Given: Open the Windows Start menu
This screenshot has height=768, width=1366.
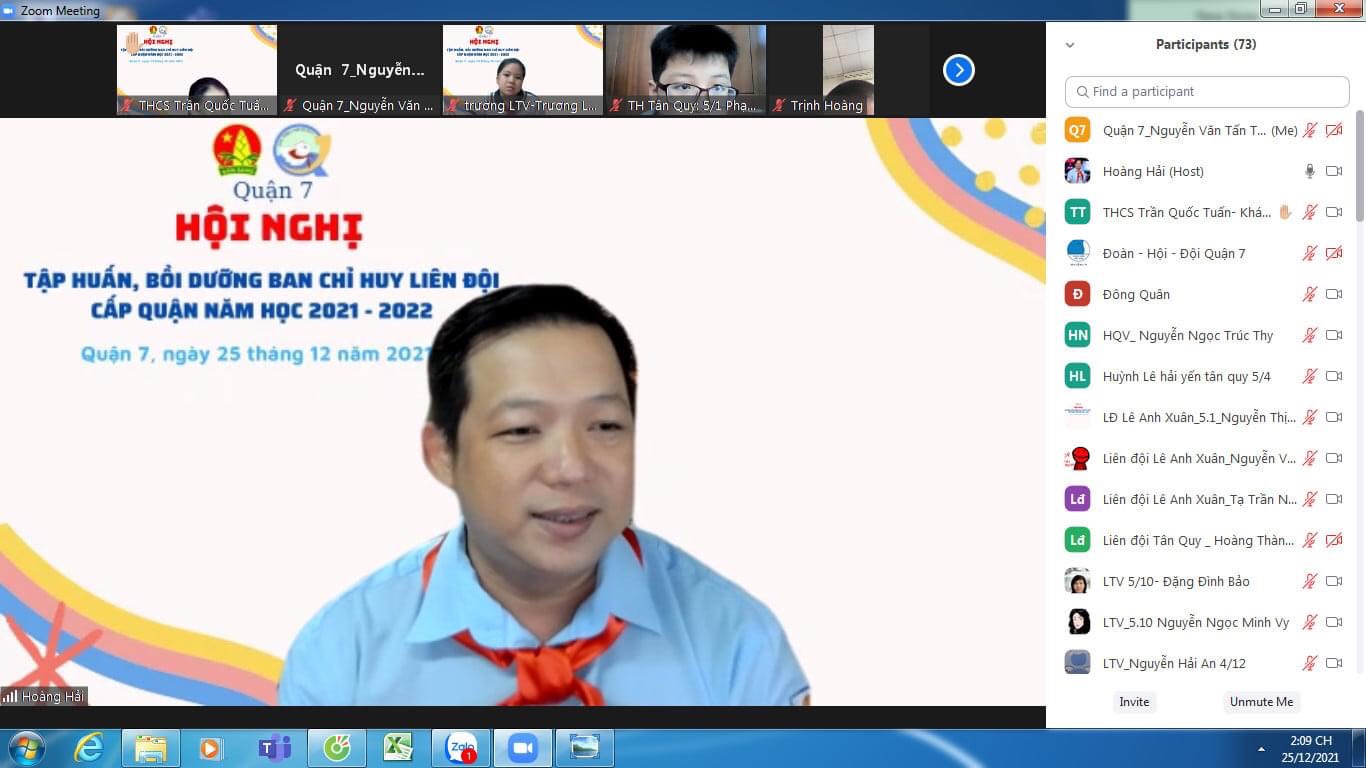Looking at the screenshot, I should pos(27,748).
